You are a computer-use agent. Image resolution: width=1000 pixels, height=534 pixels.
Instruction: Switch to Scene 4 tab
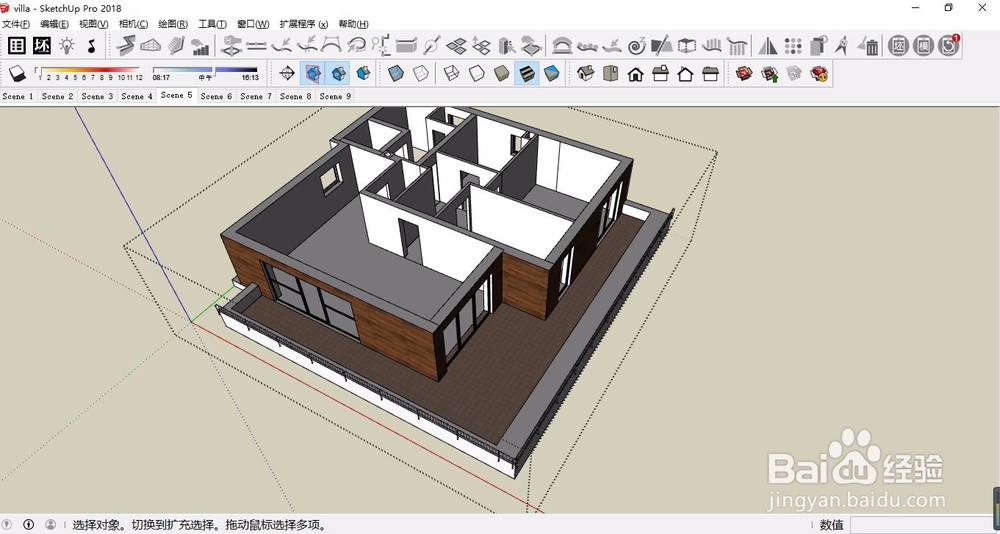[x=136, y=96]
